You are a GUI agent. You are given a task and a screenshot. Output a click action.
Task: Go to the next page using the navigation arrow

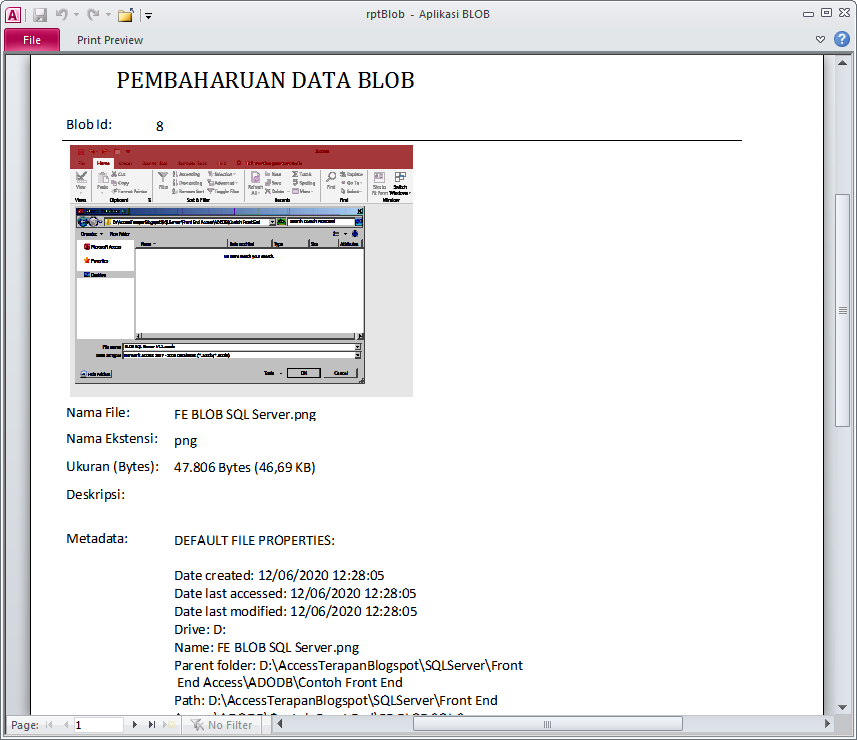[134, 724]
